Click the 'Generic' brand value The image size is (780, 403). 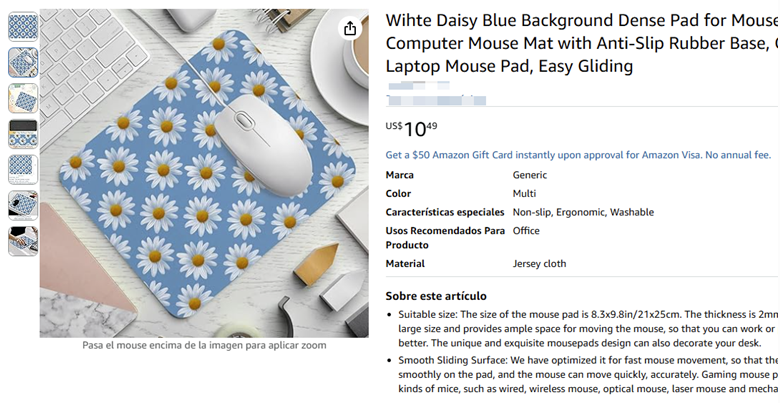pyautogui.click(x=530, y=175)
